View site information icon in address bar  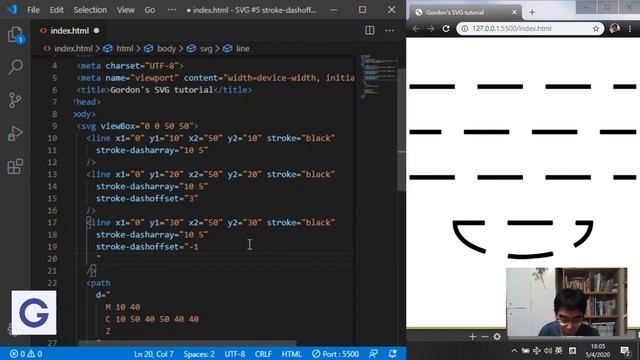click(464, 29)
